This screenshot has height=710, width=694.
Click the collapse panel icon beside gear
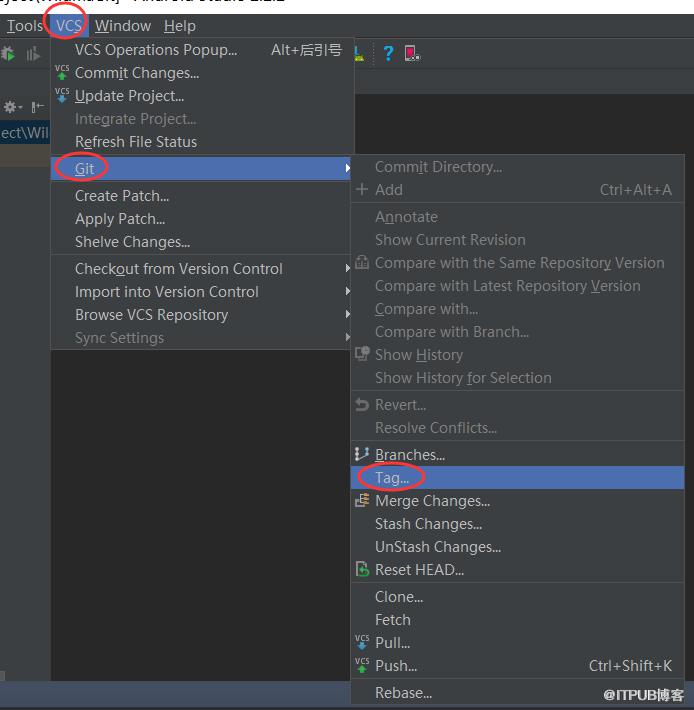click(x=37, y=107)
